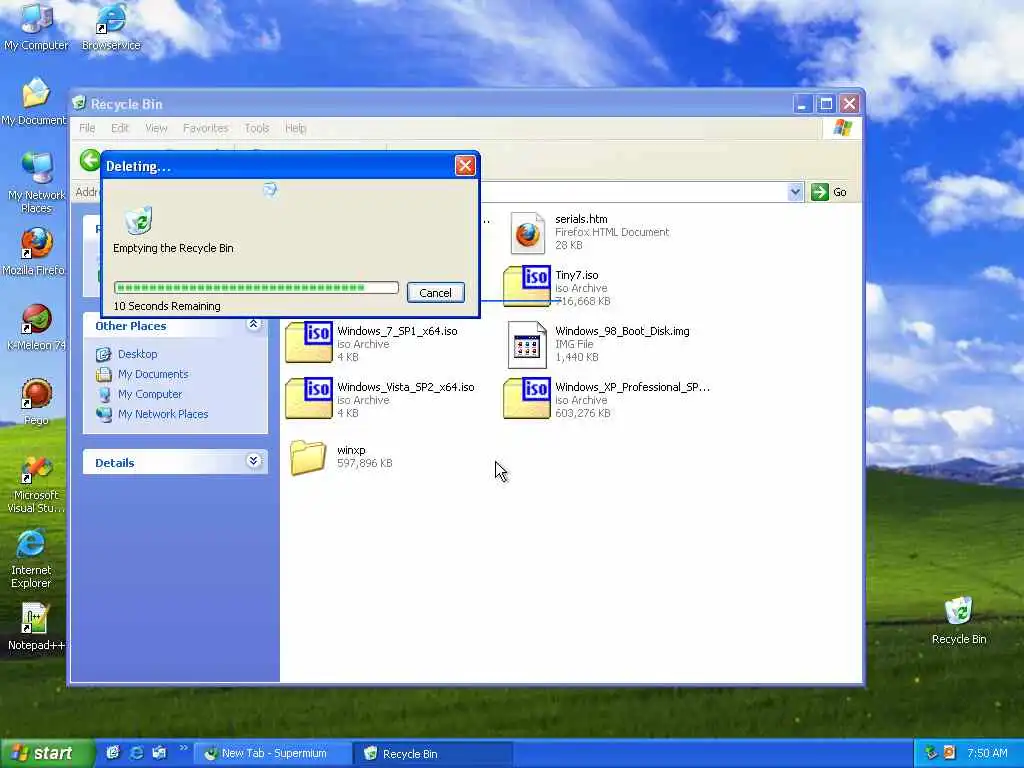Open the View menu in Recycle Bin
This screenshot has width=1024, height=768.
point(156,128)
